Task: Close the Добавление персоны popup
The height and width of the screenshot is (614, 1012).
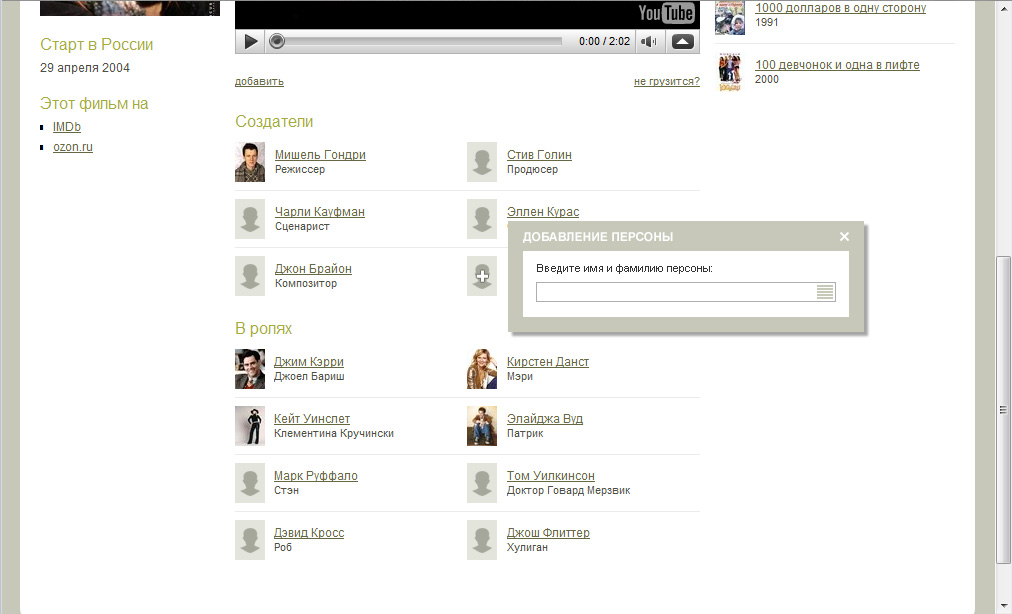Action: [844, 237]
